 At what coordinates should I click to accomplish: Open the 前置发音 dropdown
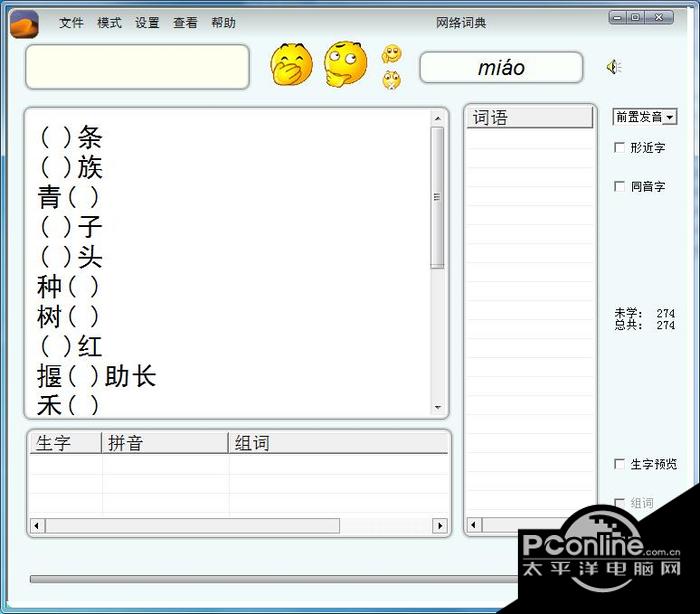click(645, 117)
